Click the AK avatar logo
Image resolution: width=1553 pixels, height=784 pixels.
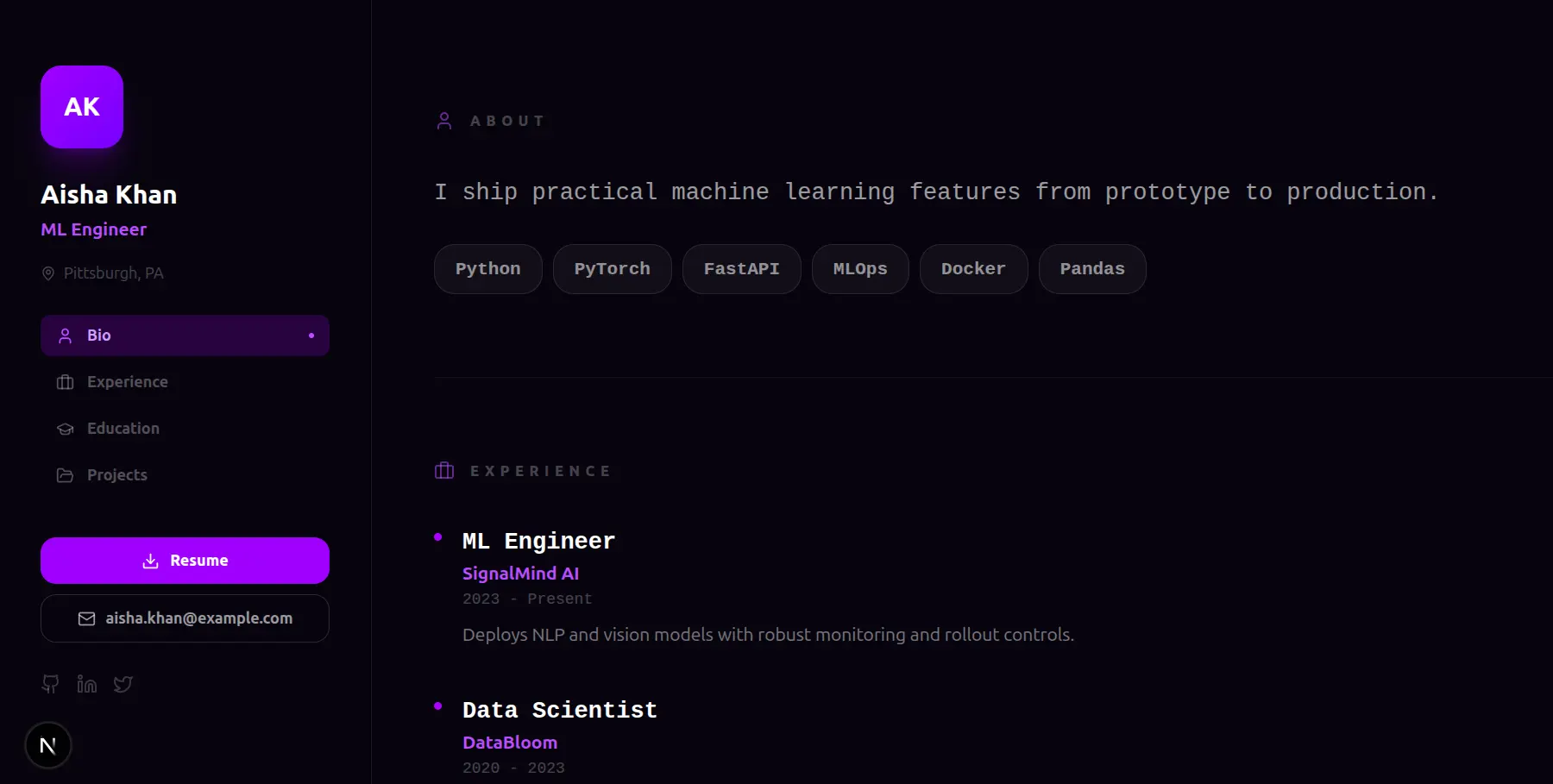click(x=82, y=107)
